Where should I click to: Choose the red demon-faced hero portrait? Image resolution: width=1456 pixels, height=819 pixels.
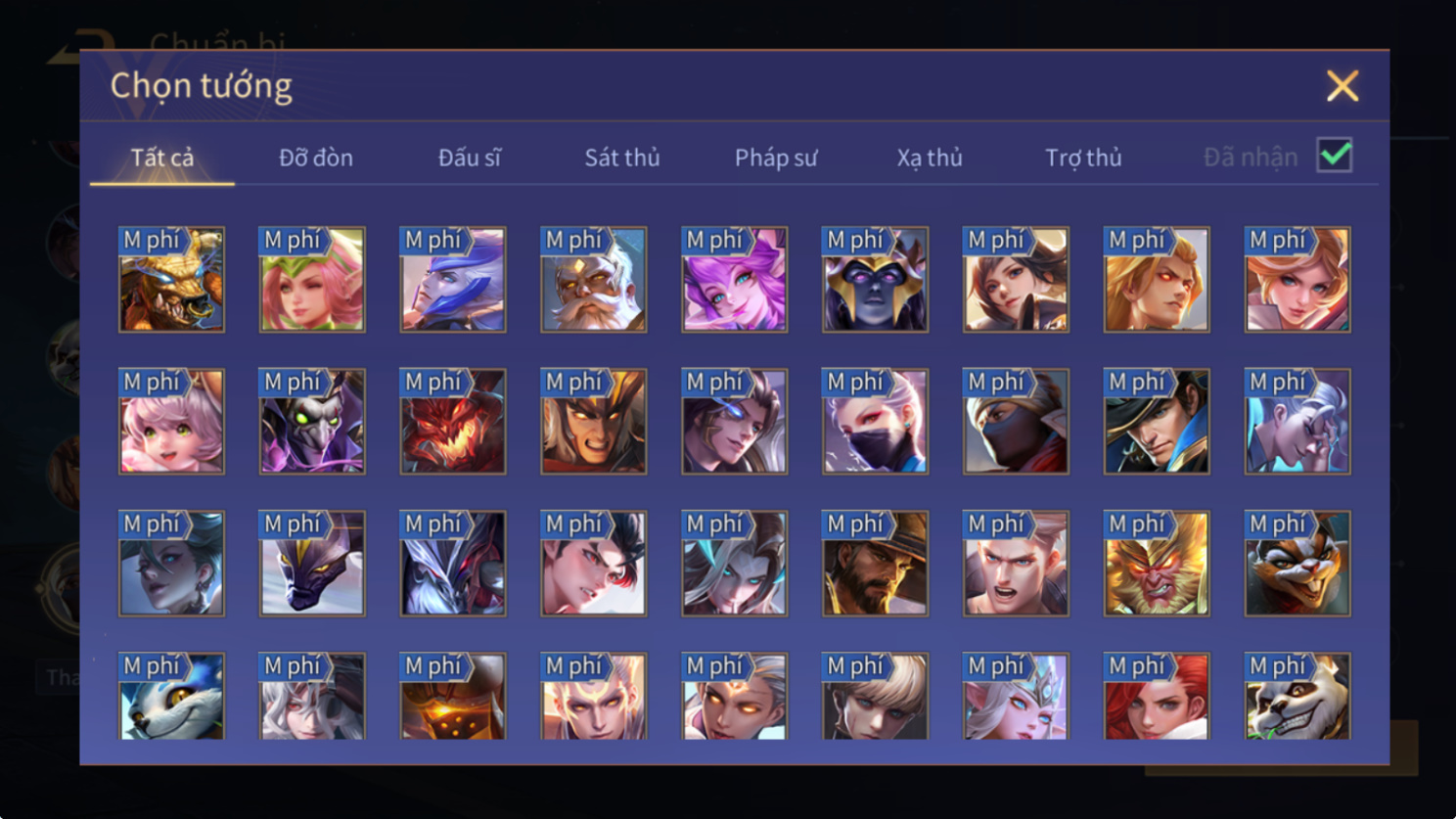(453, 422)
